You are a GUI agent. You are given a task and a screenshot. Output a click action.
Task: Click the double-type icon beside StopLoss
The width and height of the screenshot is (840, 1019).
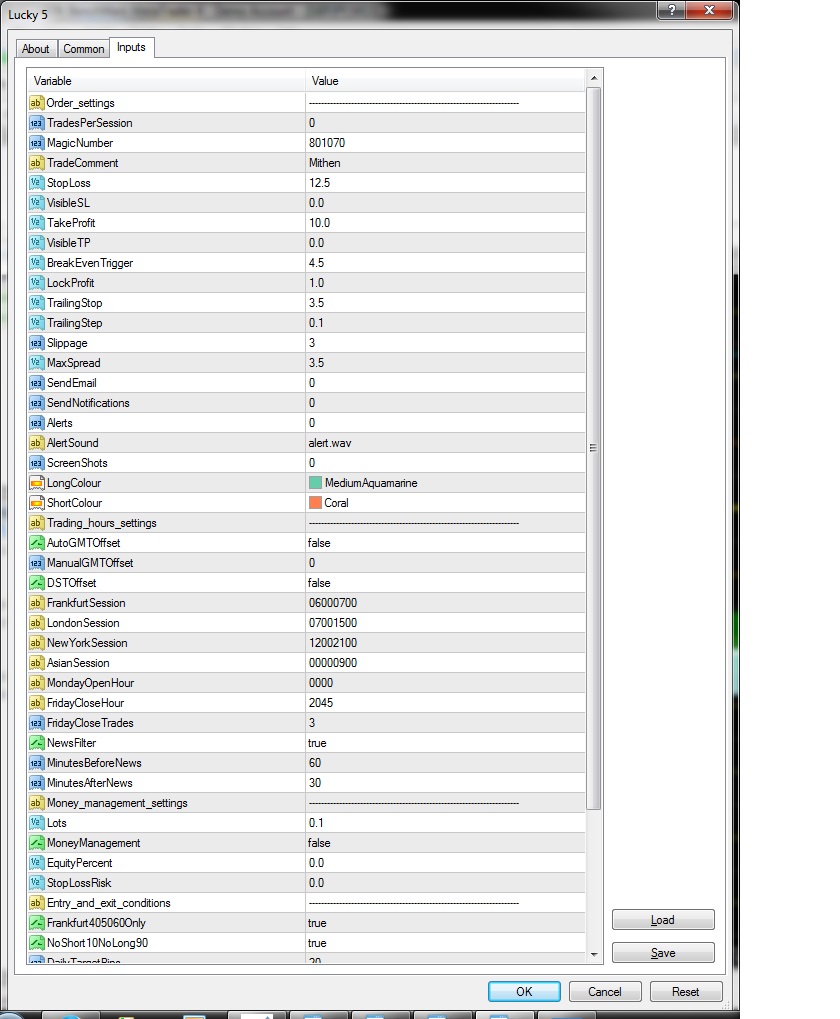[x=36, y=183]
